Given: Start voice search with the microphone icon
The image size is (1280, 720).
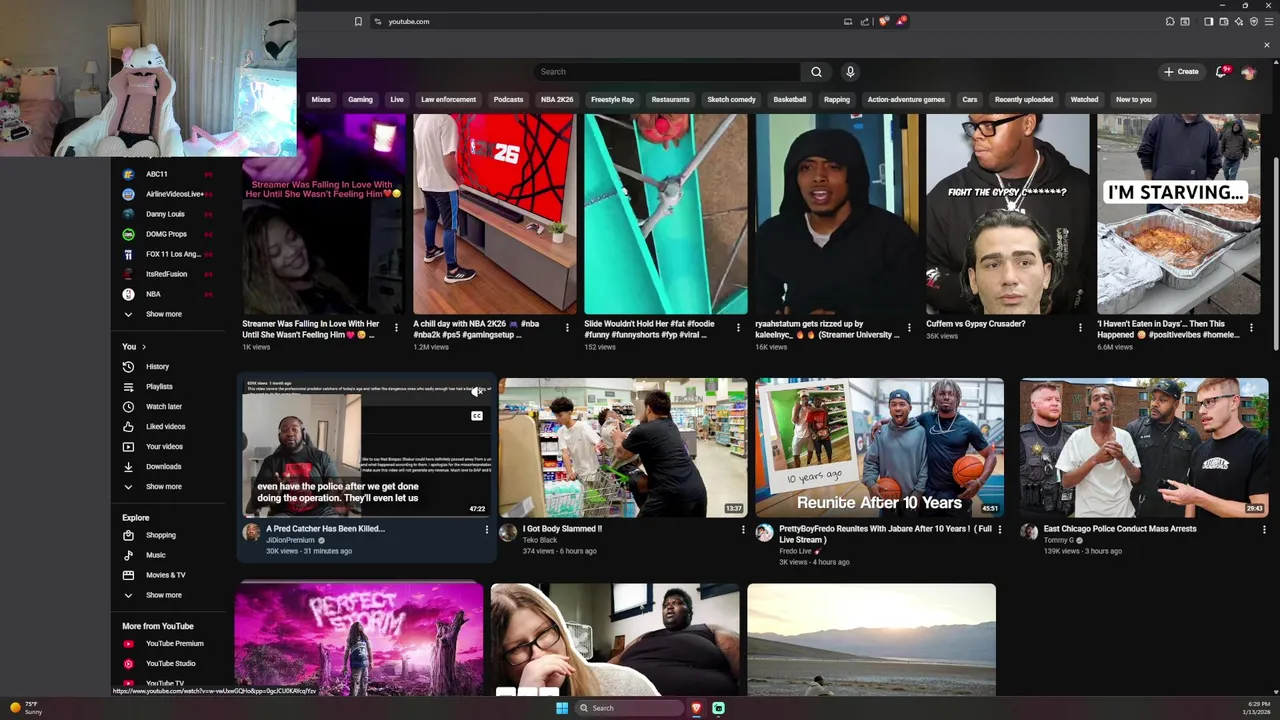Looking at the screenshot, I should pyautogui.click(x=850, y=72).
